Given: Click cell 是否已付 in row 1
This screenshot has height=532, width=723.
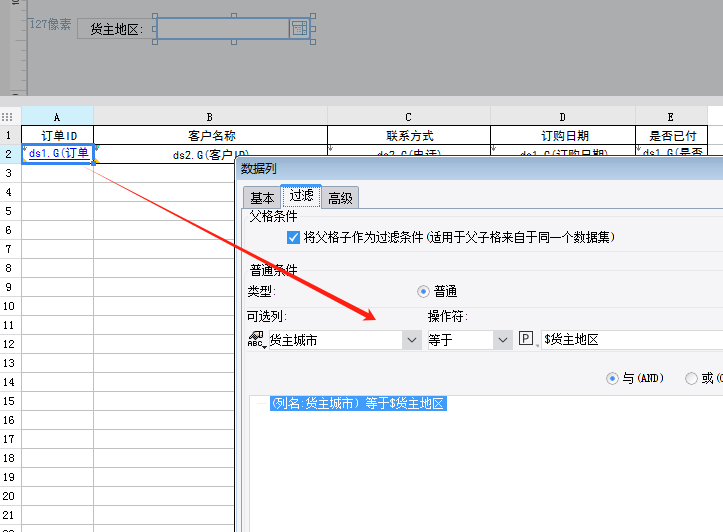Looking at the screenshot, I should coord(671,135).
